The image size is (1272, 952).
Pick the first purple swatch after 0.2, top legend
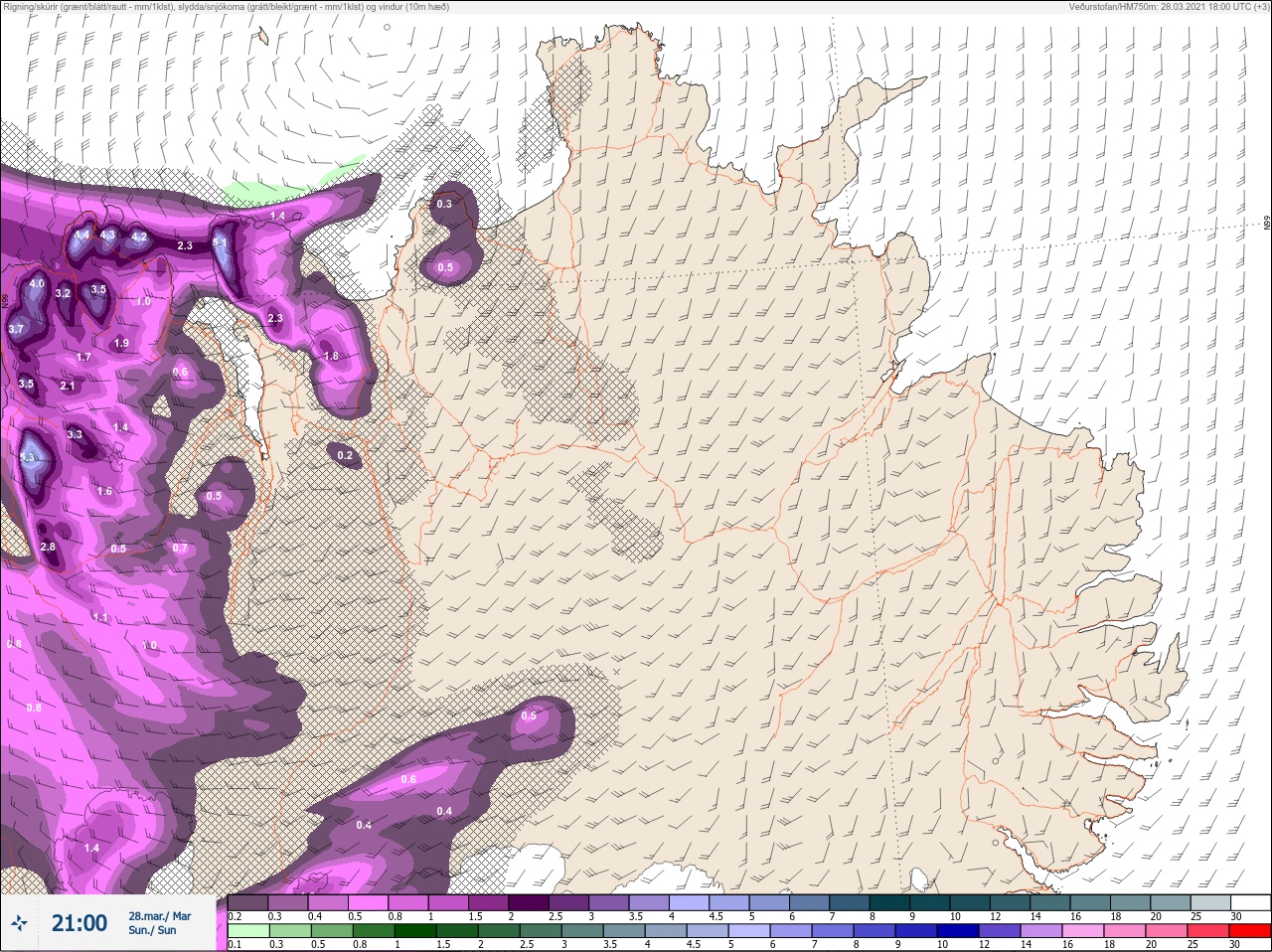(248, 902)
